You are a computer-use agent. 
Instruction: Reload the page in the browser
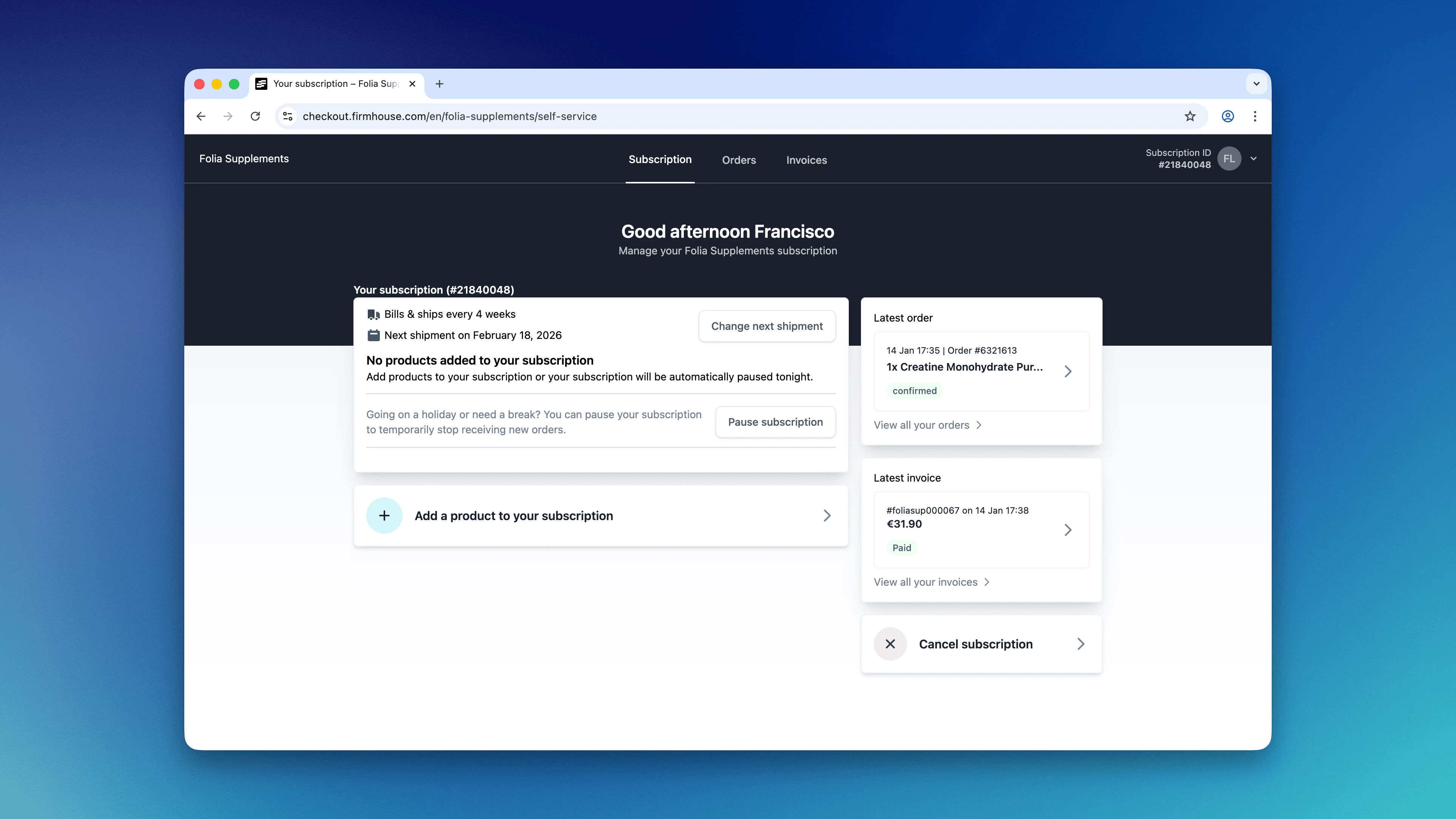point(256,116)
